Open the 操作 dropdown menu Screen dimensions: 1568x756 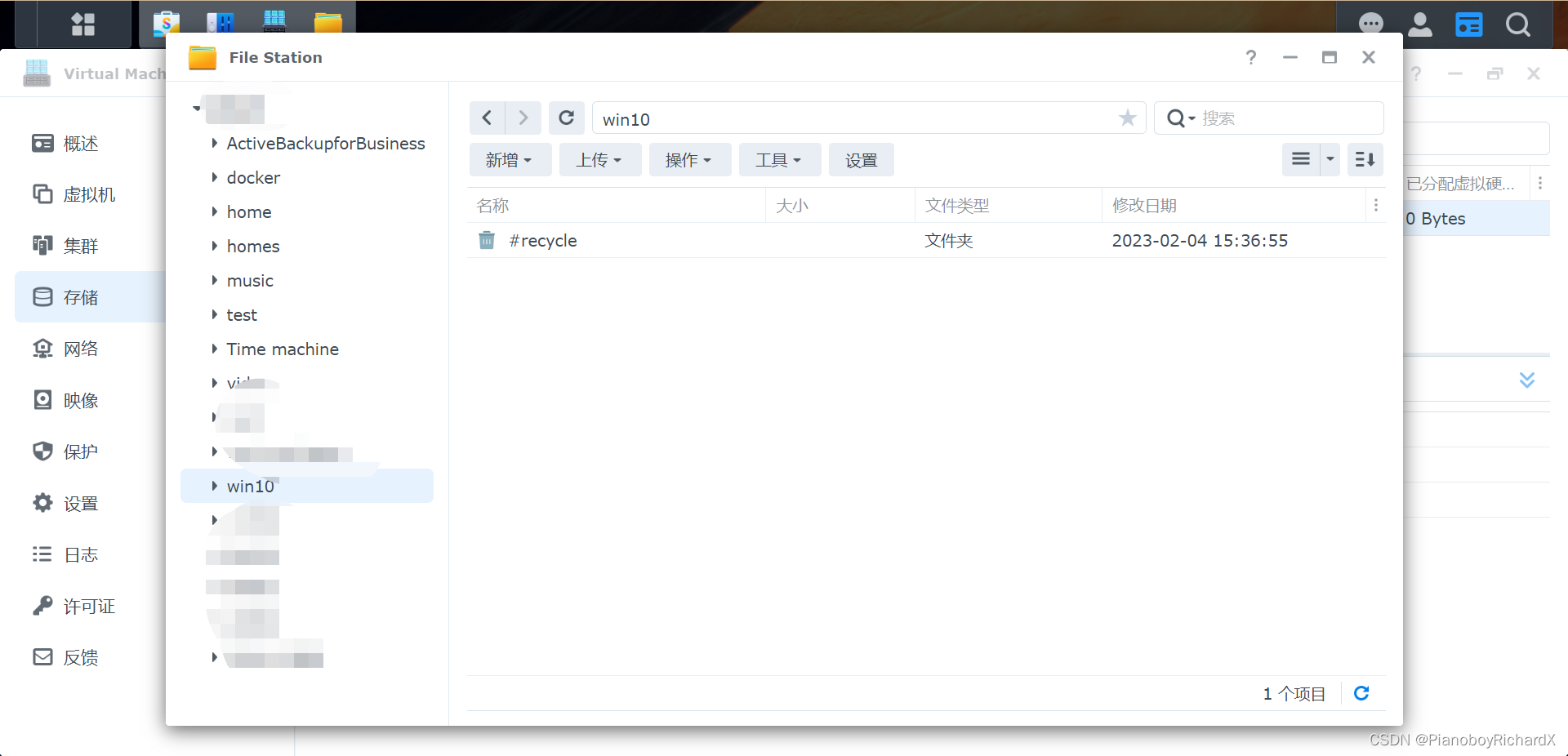tap(690, 160)
